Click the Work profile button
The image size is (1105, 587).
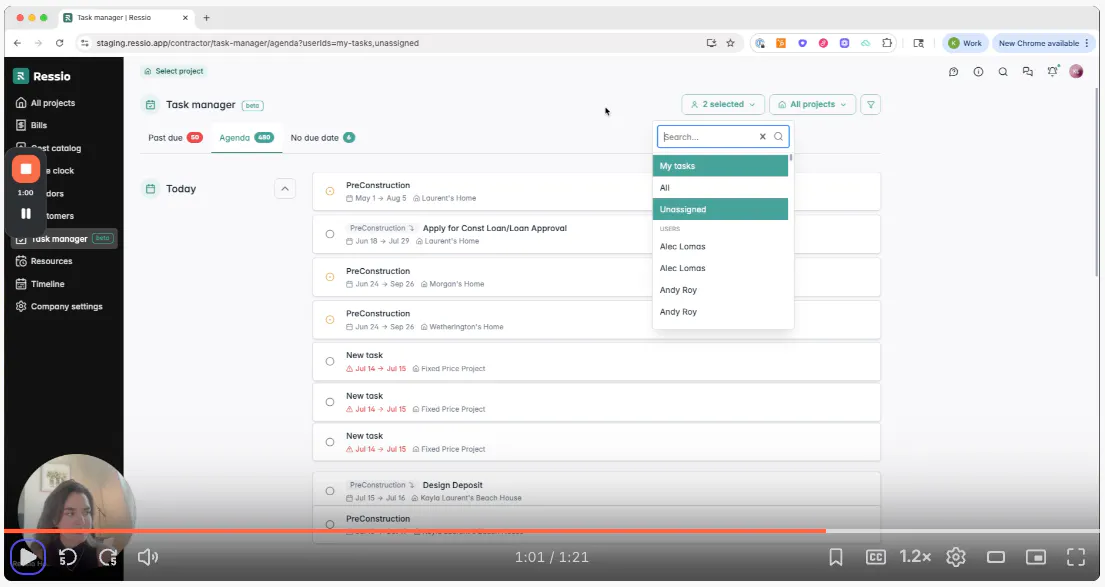point(965,43)
